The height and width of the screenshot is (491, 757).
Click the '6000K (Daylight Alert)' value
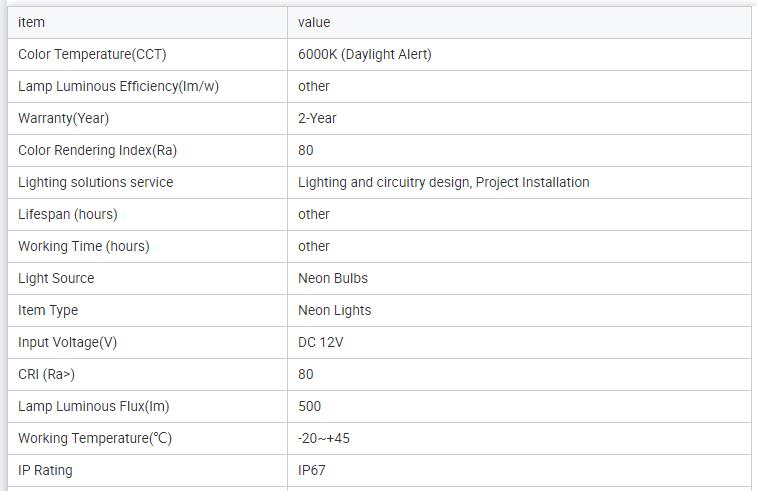(x=365, y=54)
